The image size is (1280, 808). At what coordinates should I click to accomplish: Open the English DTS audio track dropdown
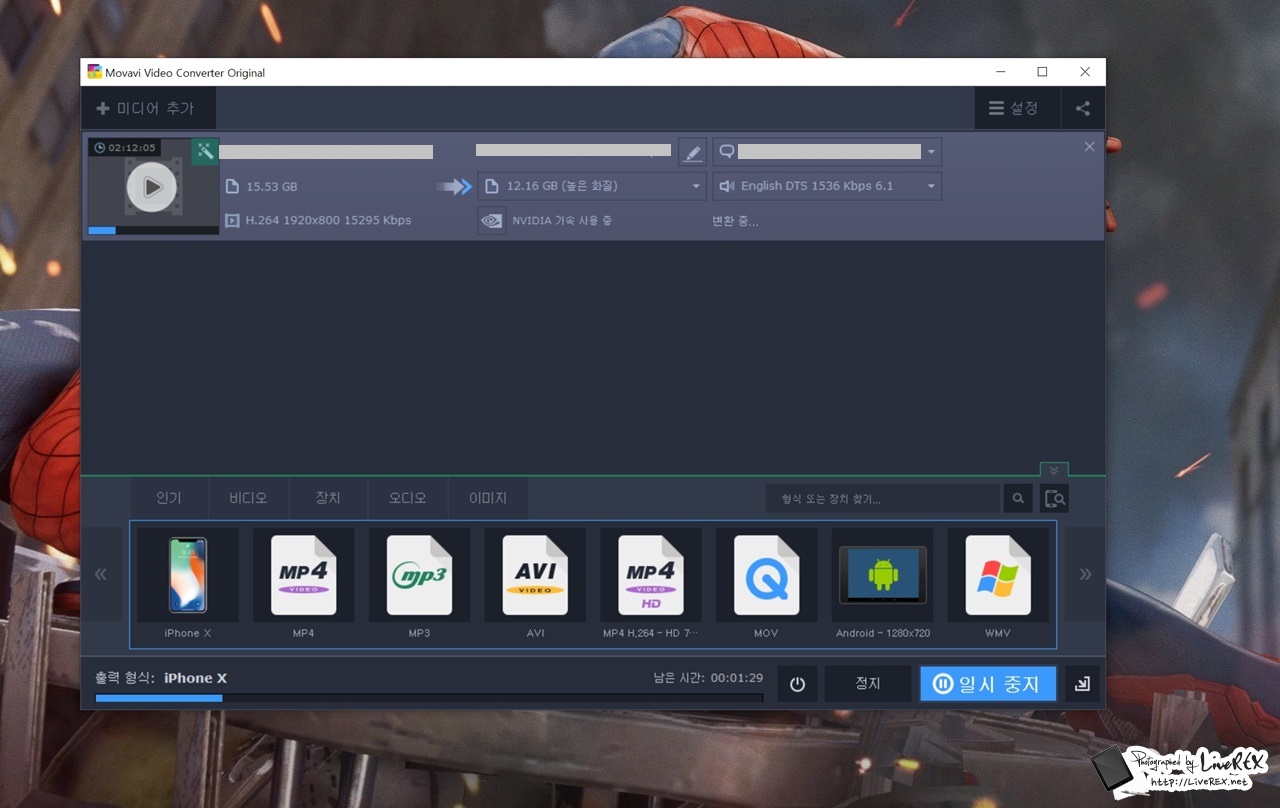coord(827,186)
